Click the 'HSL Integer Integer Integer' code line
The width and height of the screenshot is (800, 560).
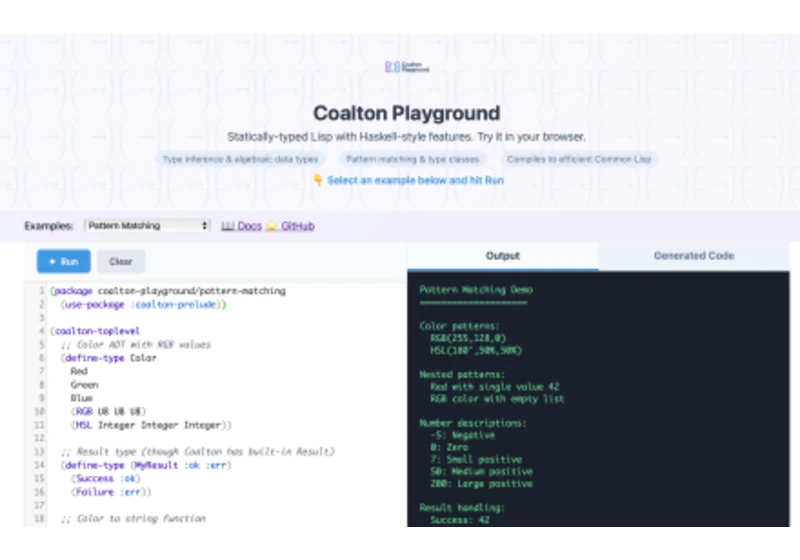(151, 425)
